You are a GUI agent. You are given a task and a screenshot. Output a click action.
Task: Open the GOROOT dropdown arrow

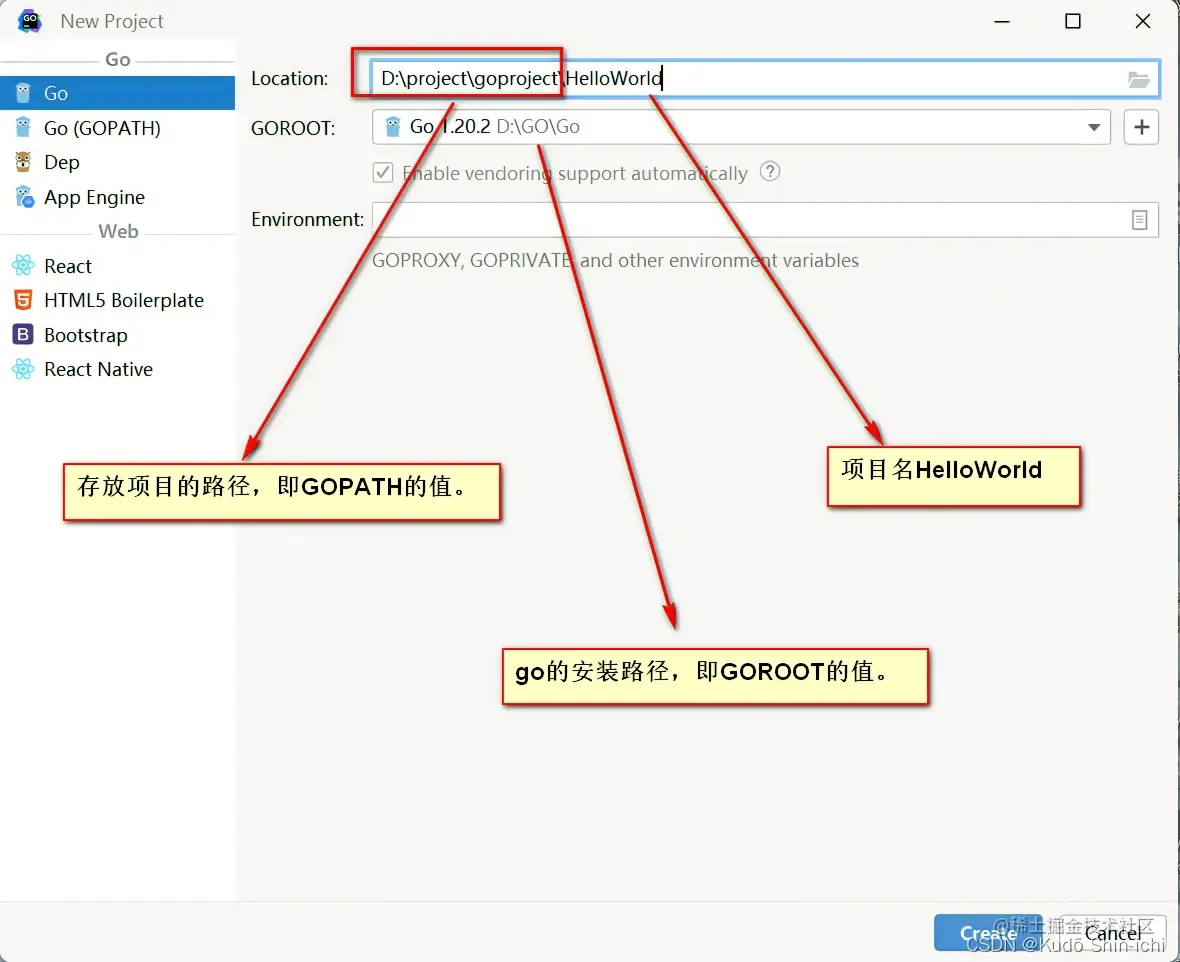tap(1094, 127)
